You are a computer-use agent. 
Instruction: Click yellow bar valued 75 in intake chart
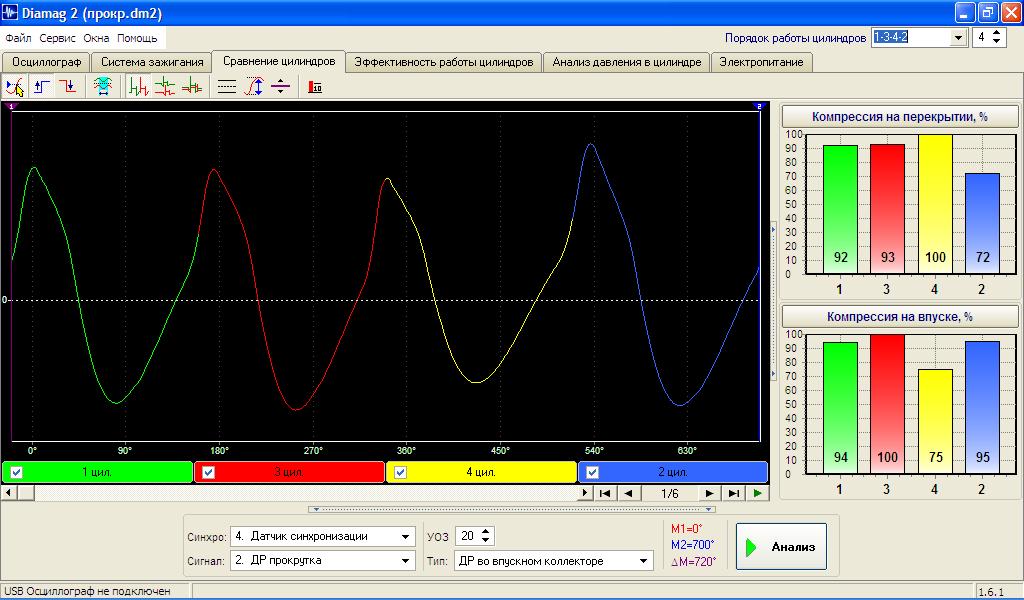[935, 422]
